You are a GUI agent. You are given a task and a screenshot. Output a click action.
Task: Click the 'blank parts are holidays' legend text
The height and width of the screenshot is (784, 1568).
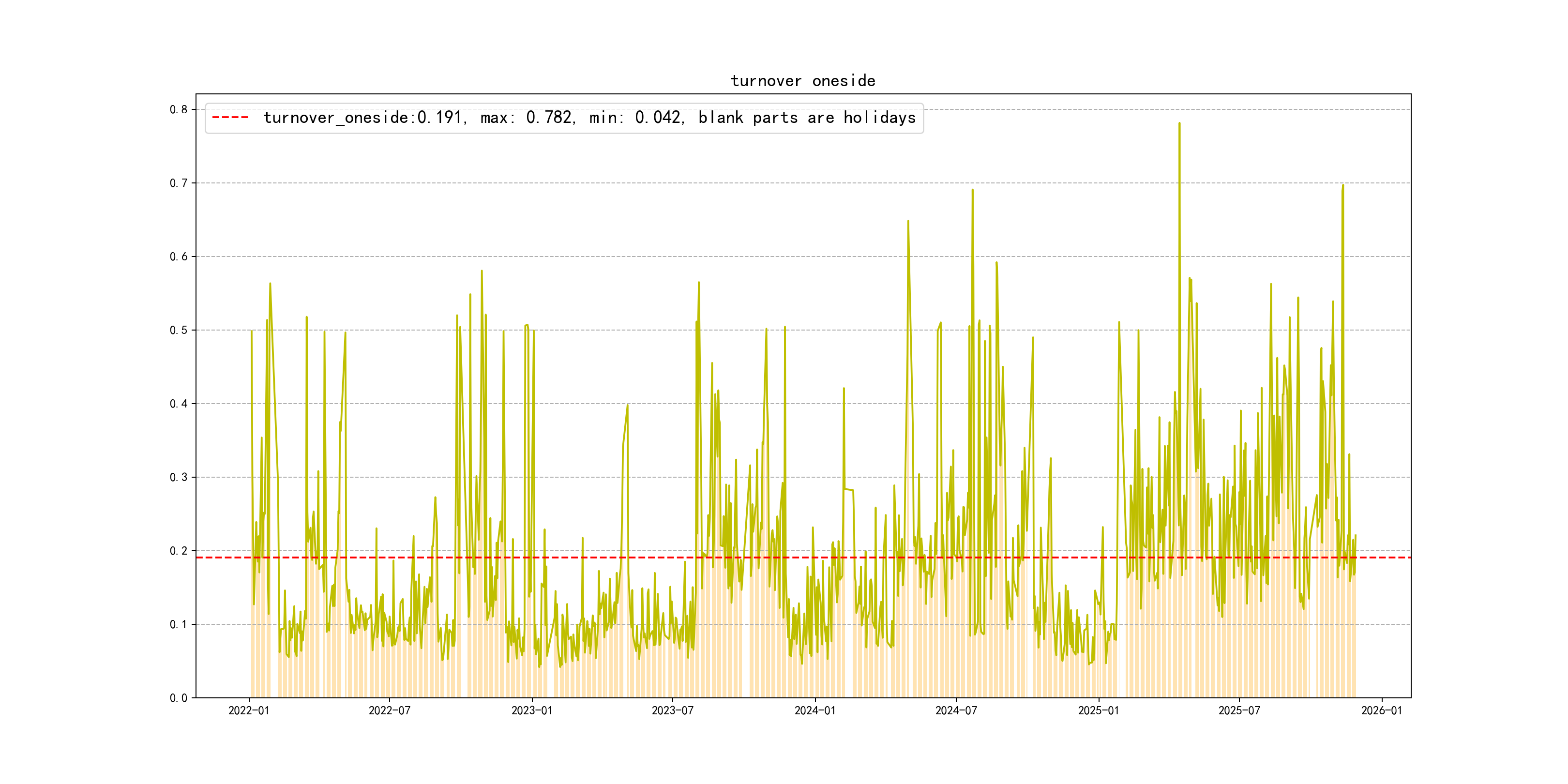(x=807, y=118)
